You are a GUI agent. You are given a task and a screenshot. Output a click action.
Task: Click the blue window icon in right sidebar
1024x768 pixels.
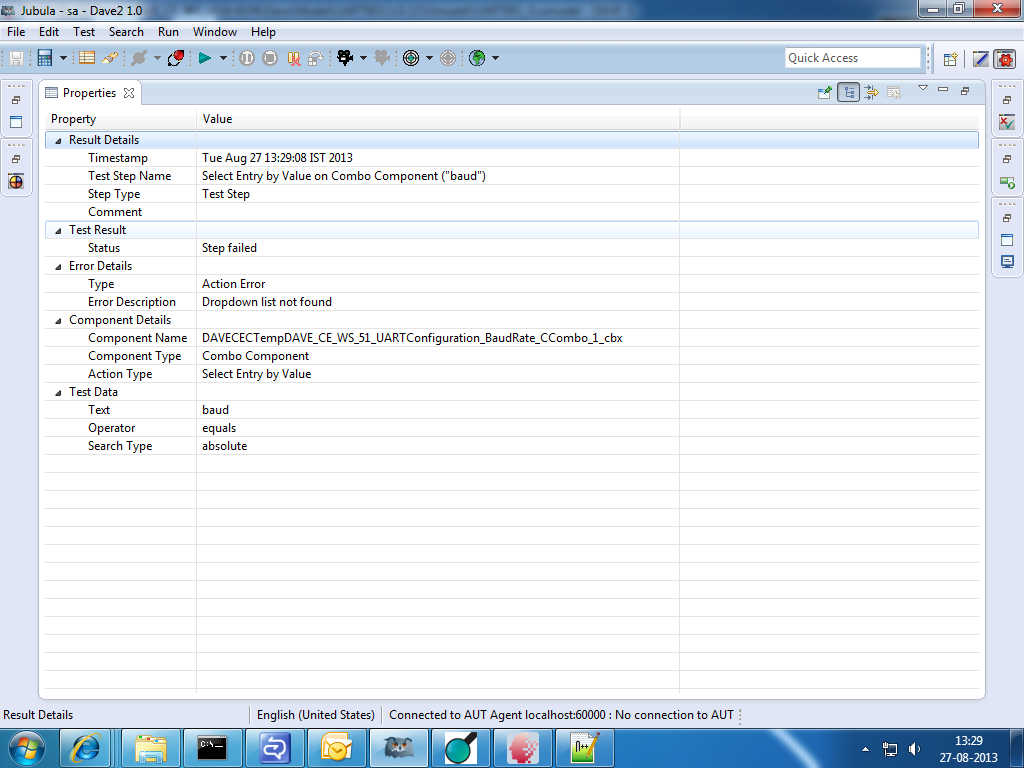pyautogui.click(x=1007, y=240)
